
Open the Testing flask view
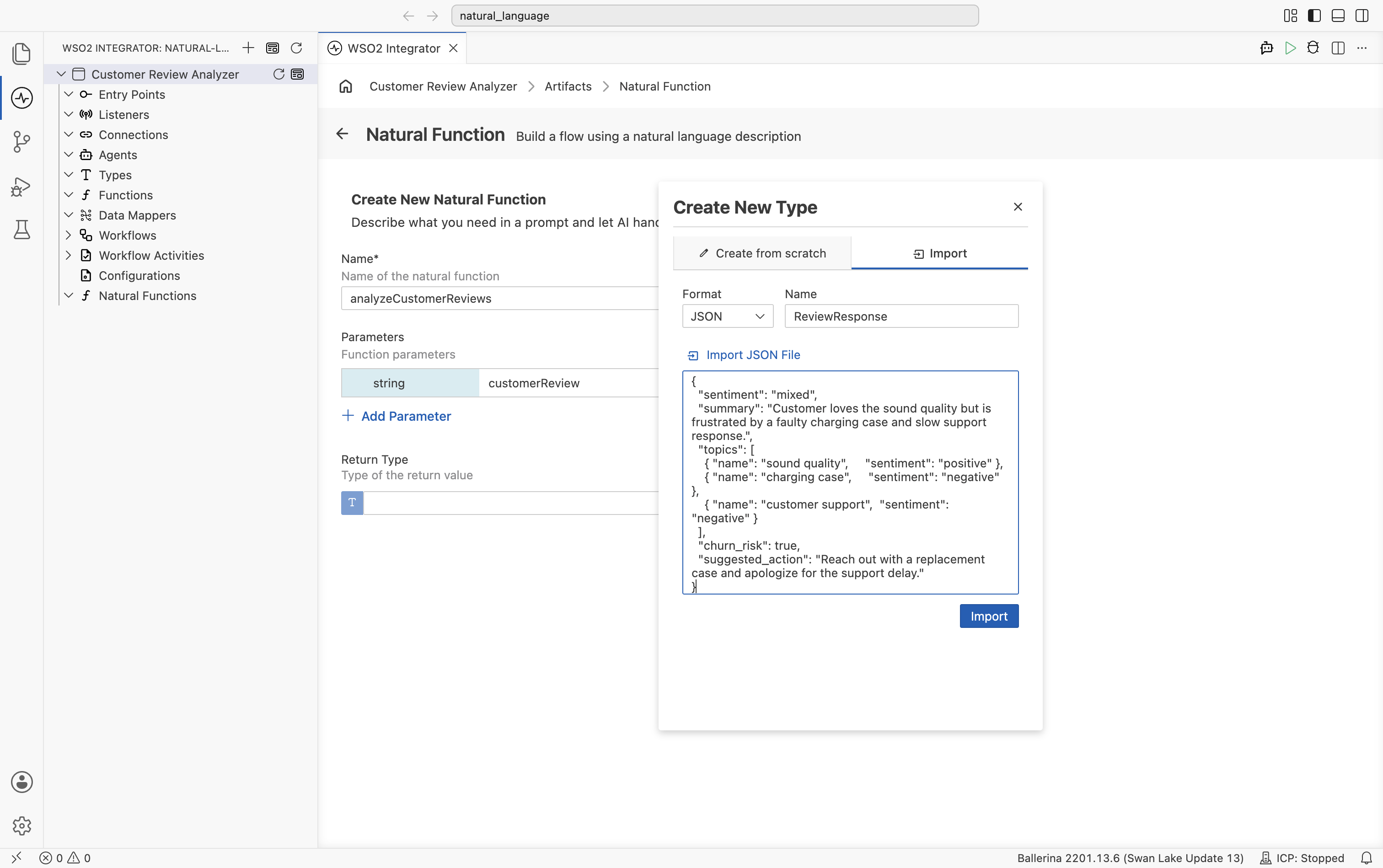tap(22, 230)
